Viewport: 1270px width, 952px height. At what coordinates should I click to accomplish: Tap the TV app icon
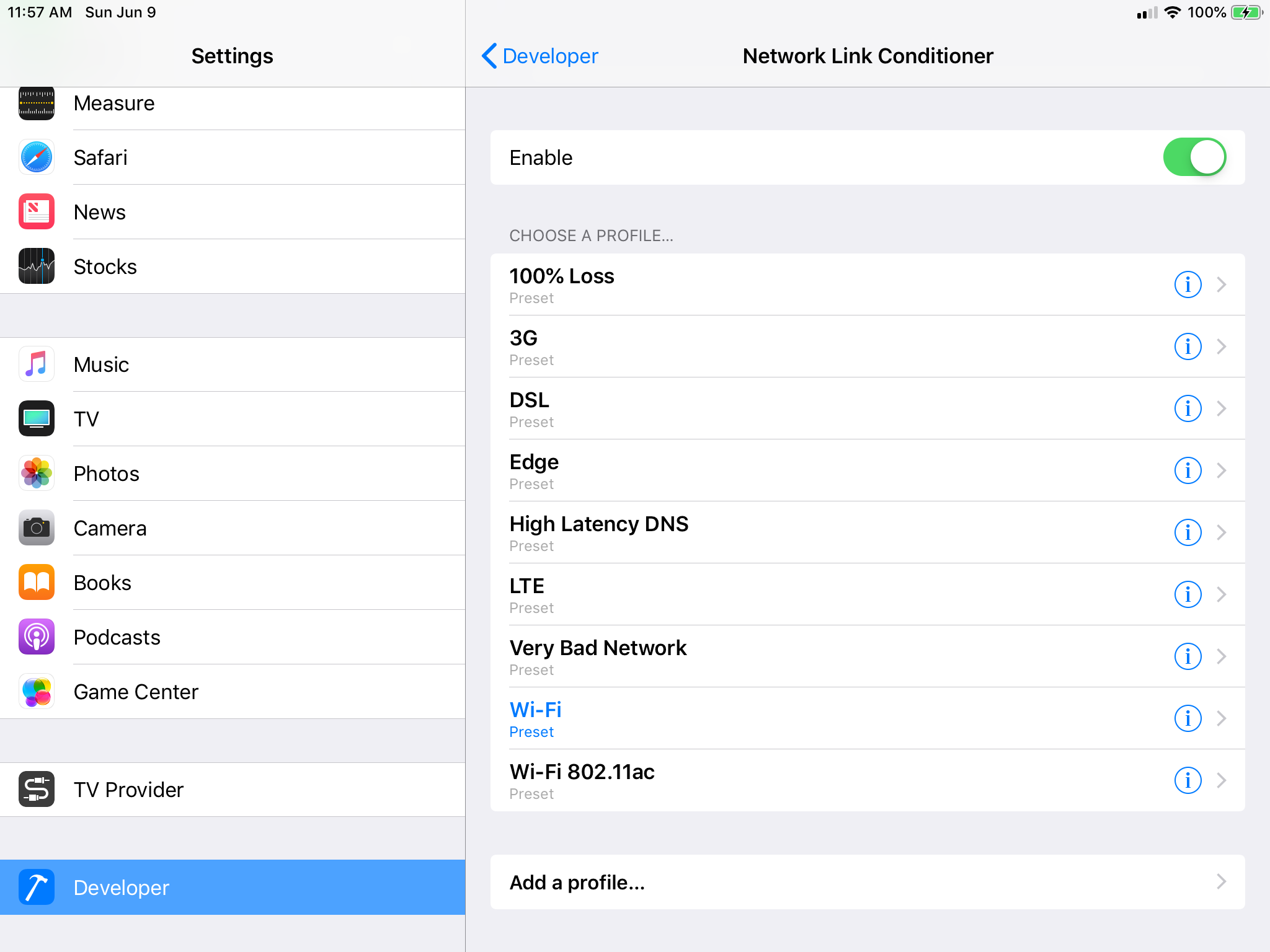point(37,419)
